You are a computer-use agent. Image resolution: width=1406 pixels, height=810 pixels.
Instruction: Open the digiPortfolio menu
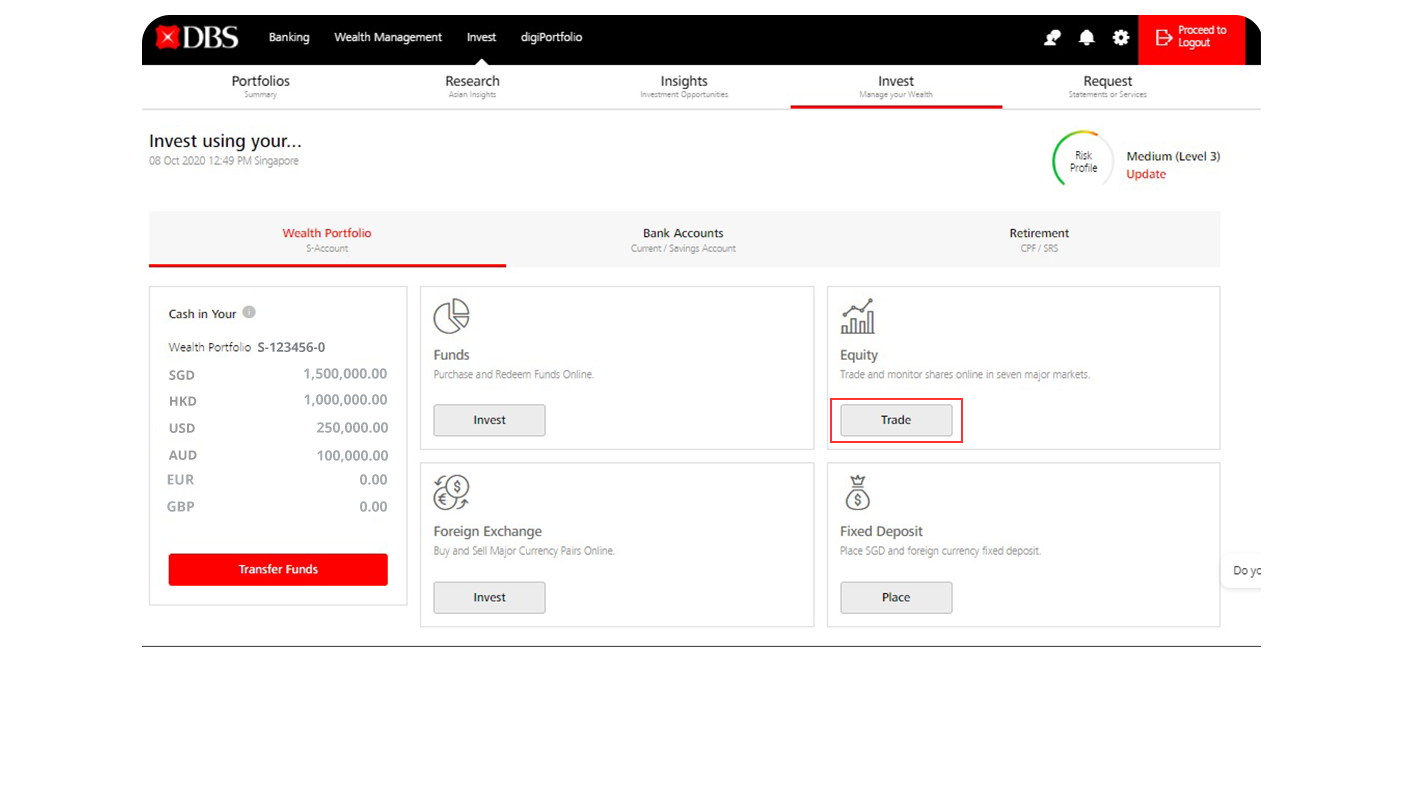(x=551, y=37)
